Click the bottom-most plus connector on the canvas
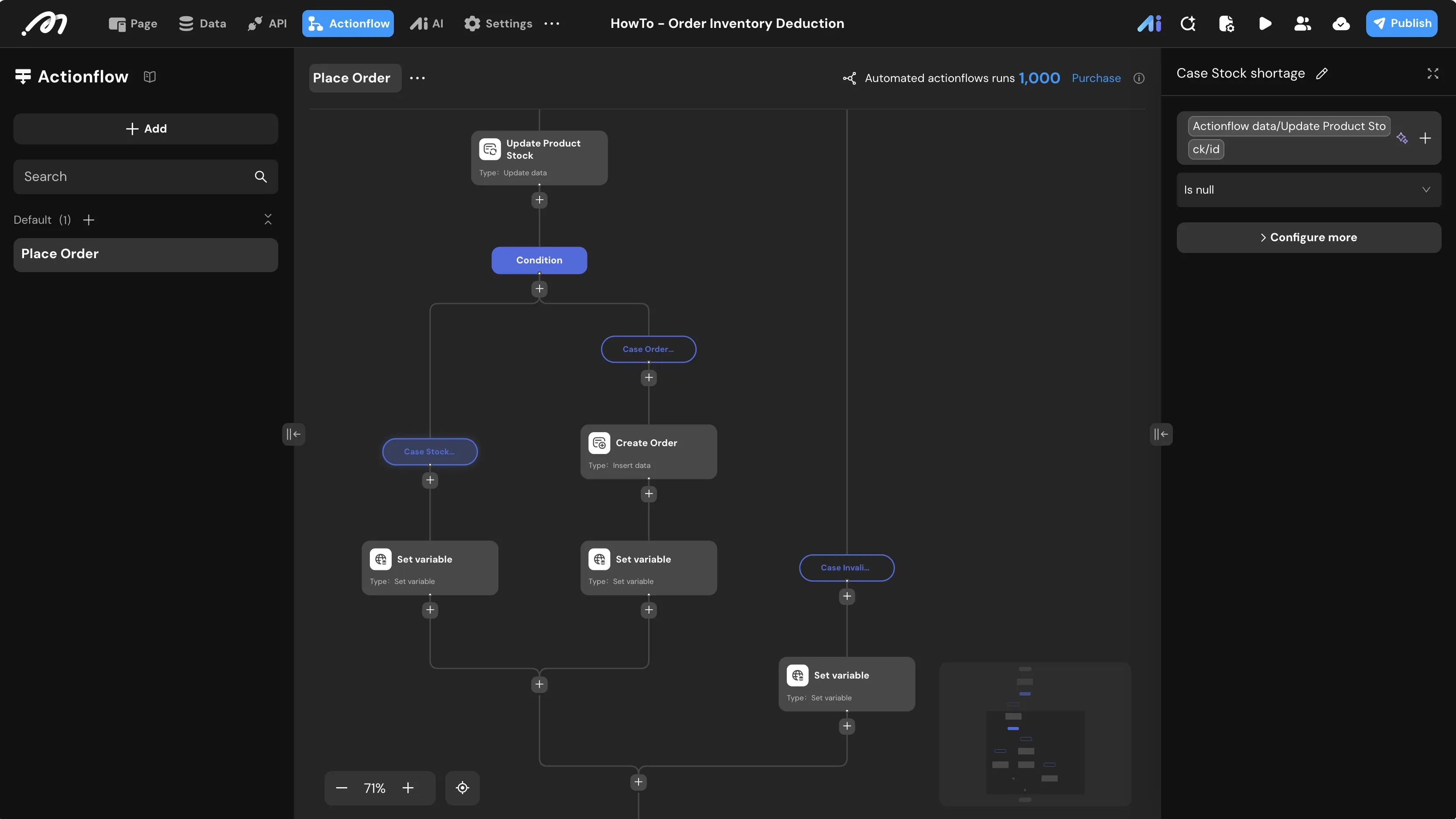The width and height of the screenshot is (1456, 819). click(x=638, y=782)
